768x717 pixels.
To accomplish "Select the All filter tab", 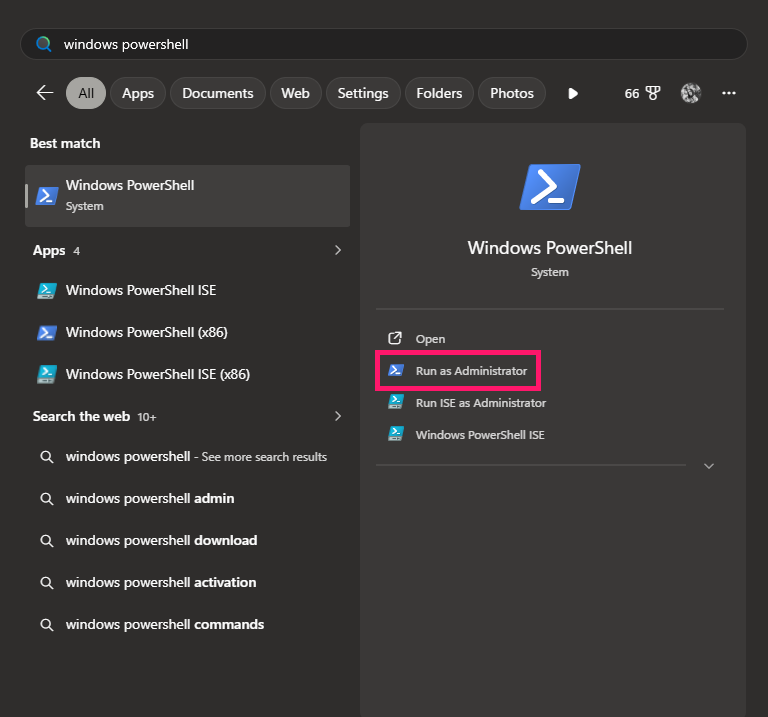I will (x=86, y=93).
